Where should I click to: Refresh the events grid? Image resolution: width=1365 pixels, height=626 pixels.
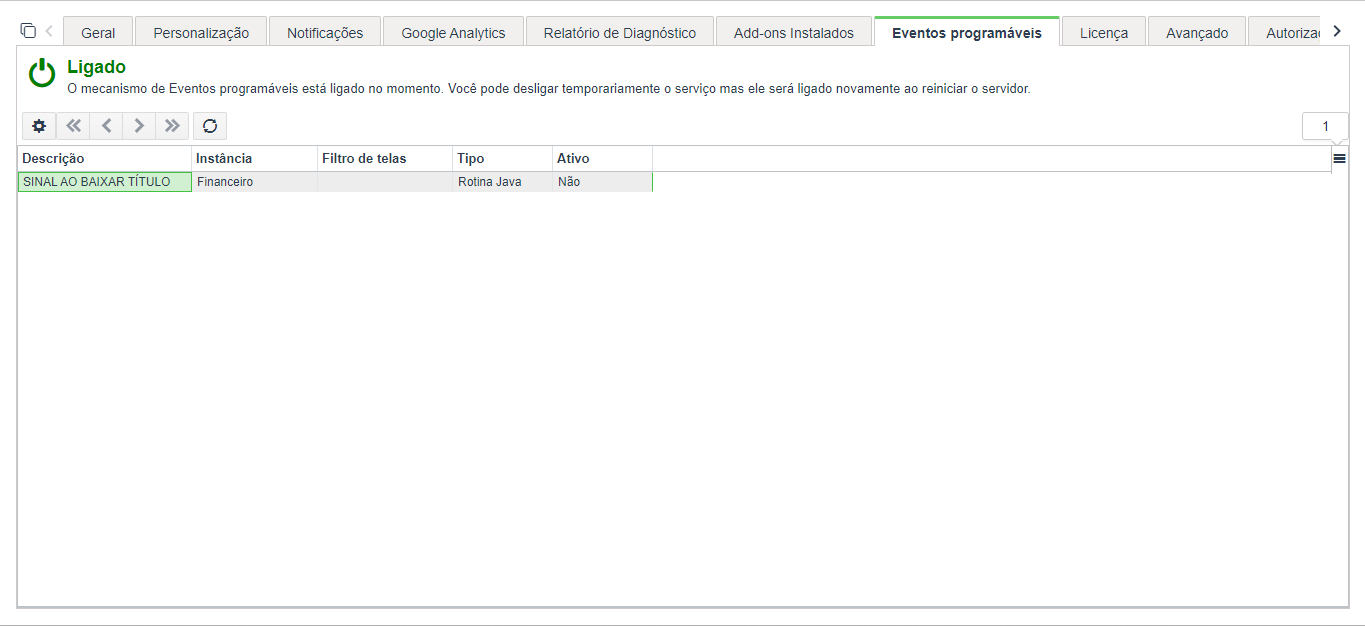pos(210,126)
